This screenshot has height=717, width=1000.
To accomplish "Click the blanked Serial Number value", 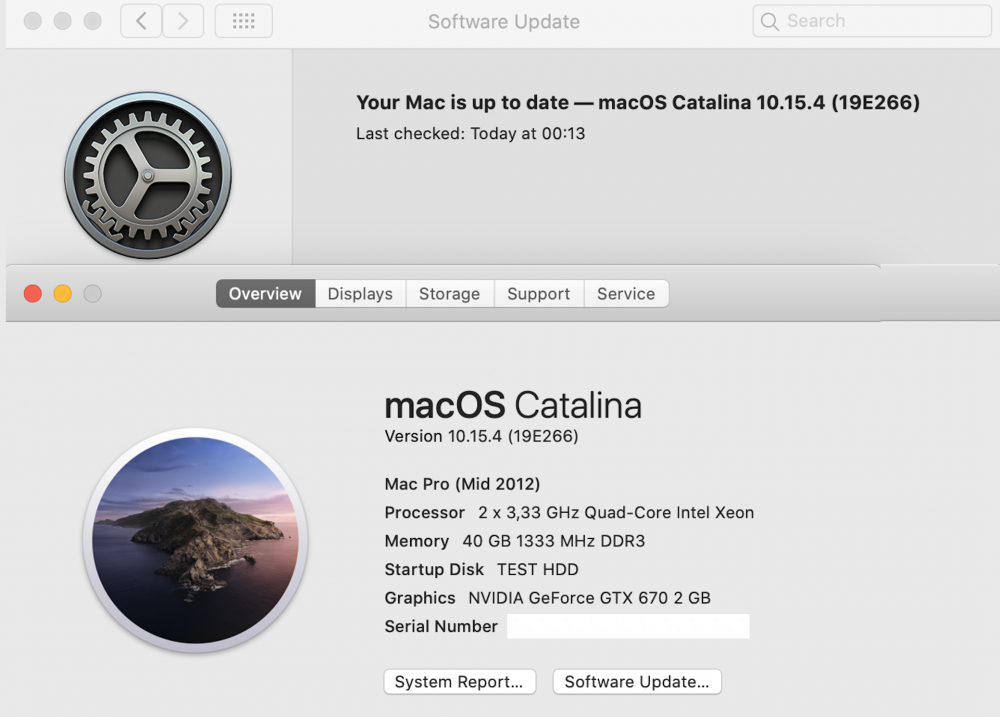I will (x=628, y=626).
